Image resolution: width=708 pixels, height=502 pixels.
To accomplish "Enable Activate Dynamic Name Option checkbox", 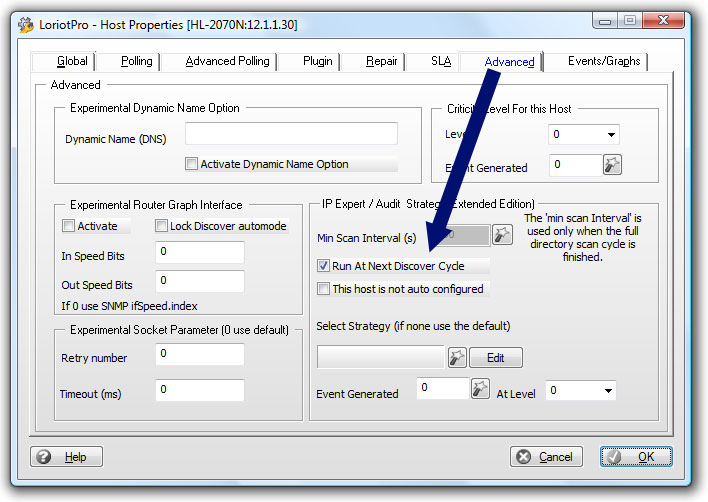I will [191, 163].
